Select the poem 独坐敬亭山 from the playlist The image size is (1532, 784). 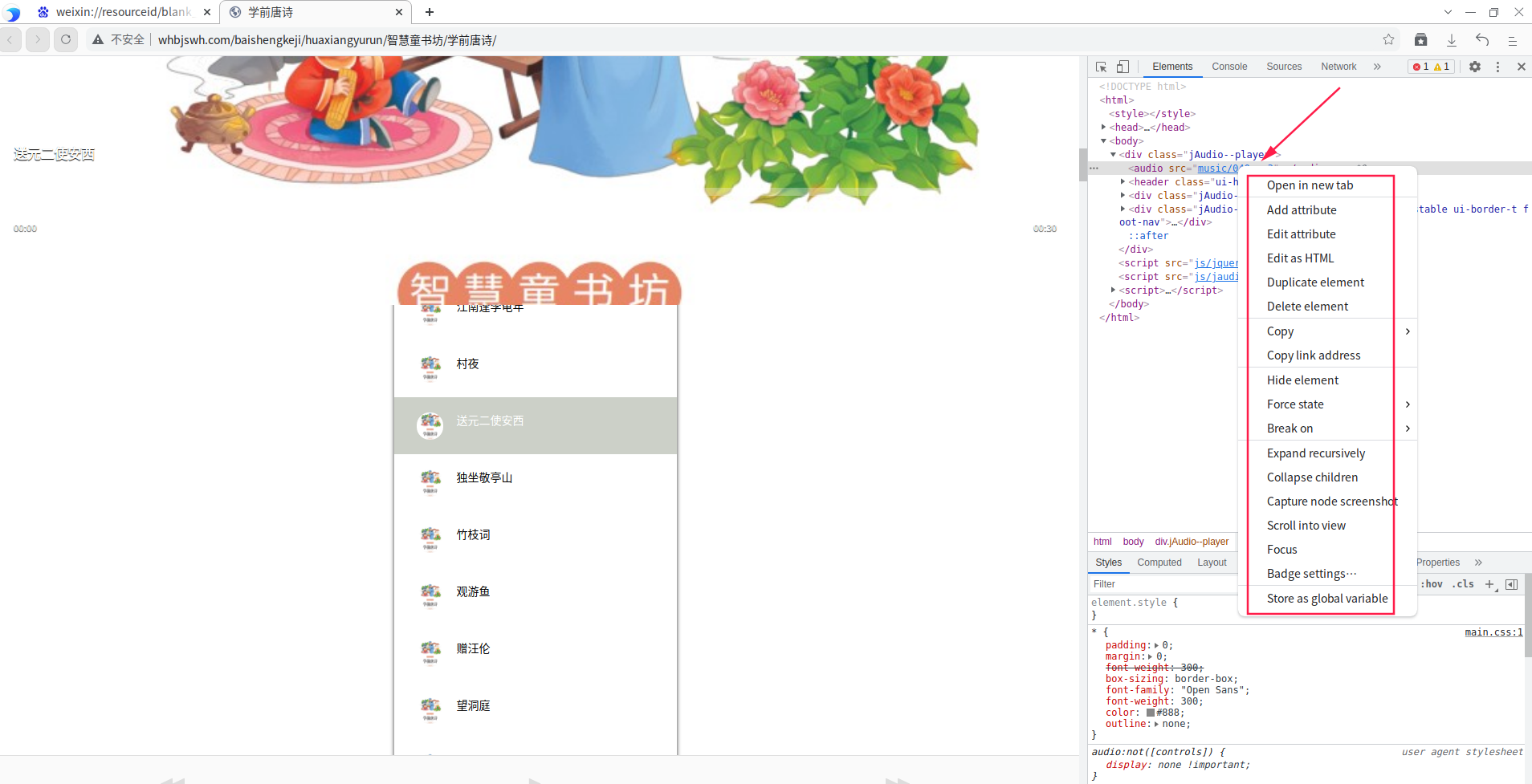coord(483,477)
